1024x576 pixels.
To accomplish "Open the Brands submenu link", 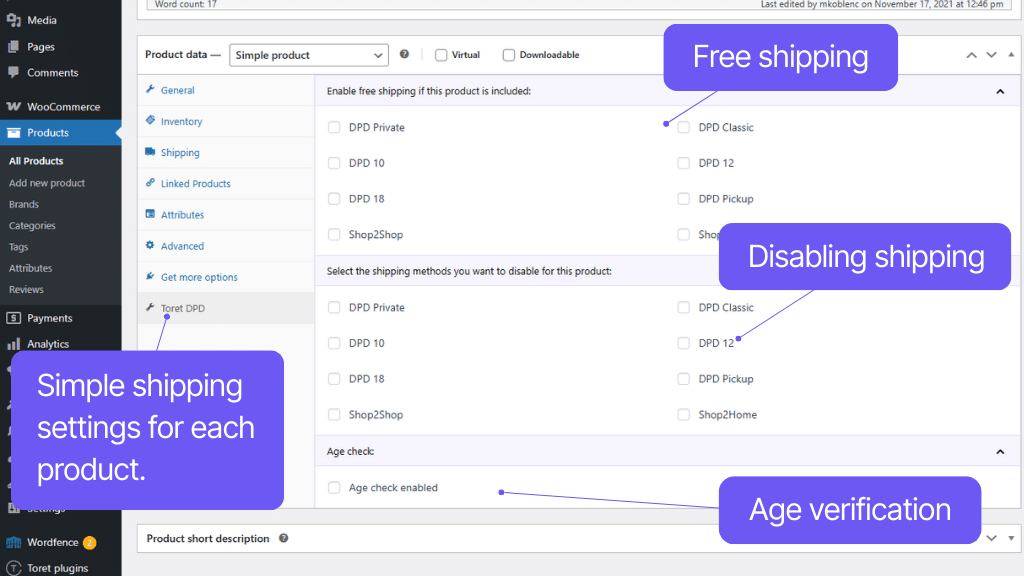I will pyautogui.click(x=24, y=204).
